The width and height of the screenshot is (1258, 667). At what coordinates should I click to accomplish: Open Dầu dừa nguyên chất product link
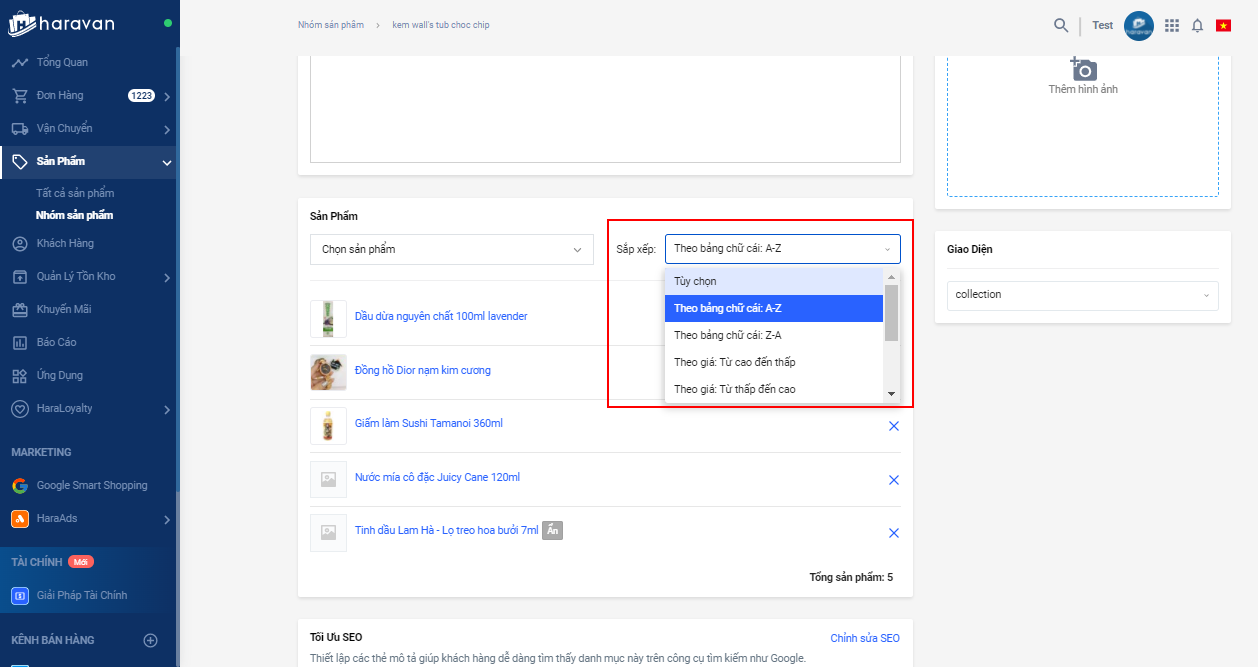(441, 316)
